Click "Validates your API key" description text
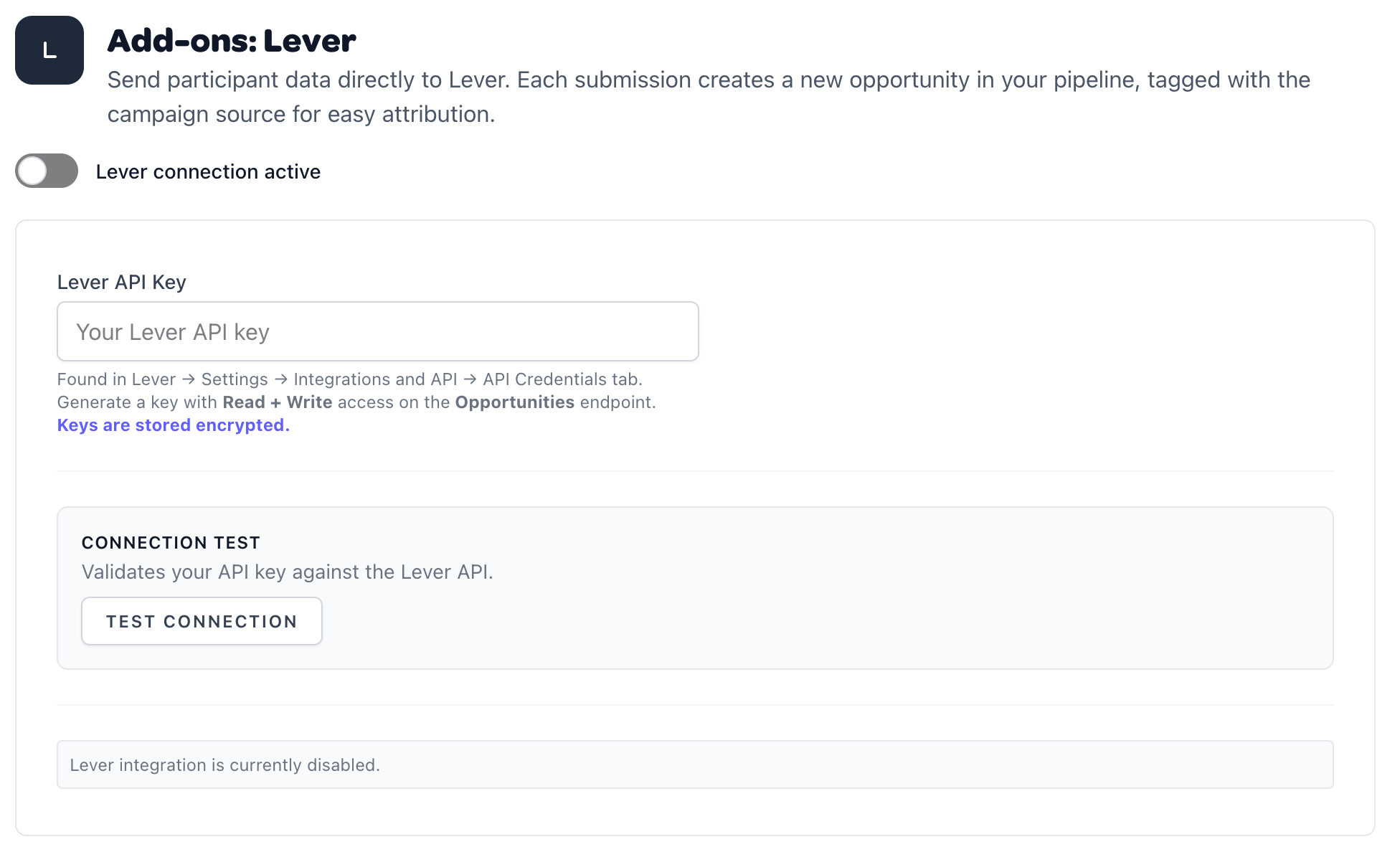The height and width of the screenshot is (862, 1400). coord(287,572)
